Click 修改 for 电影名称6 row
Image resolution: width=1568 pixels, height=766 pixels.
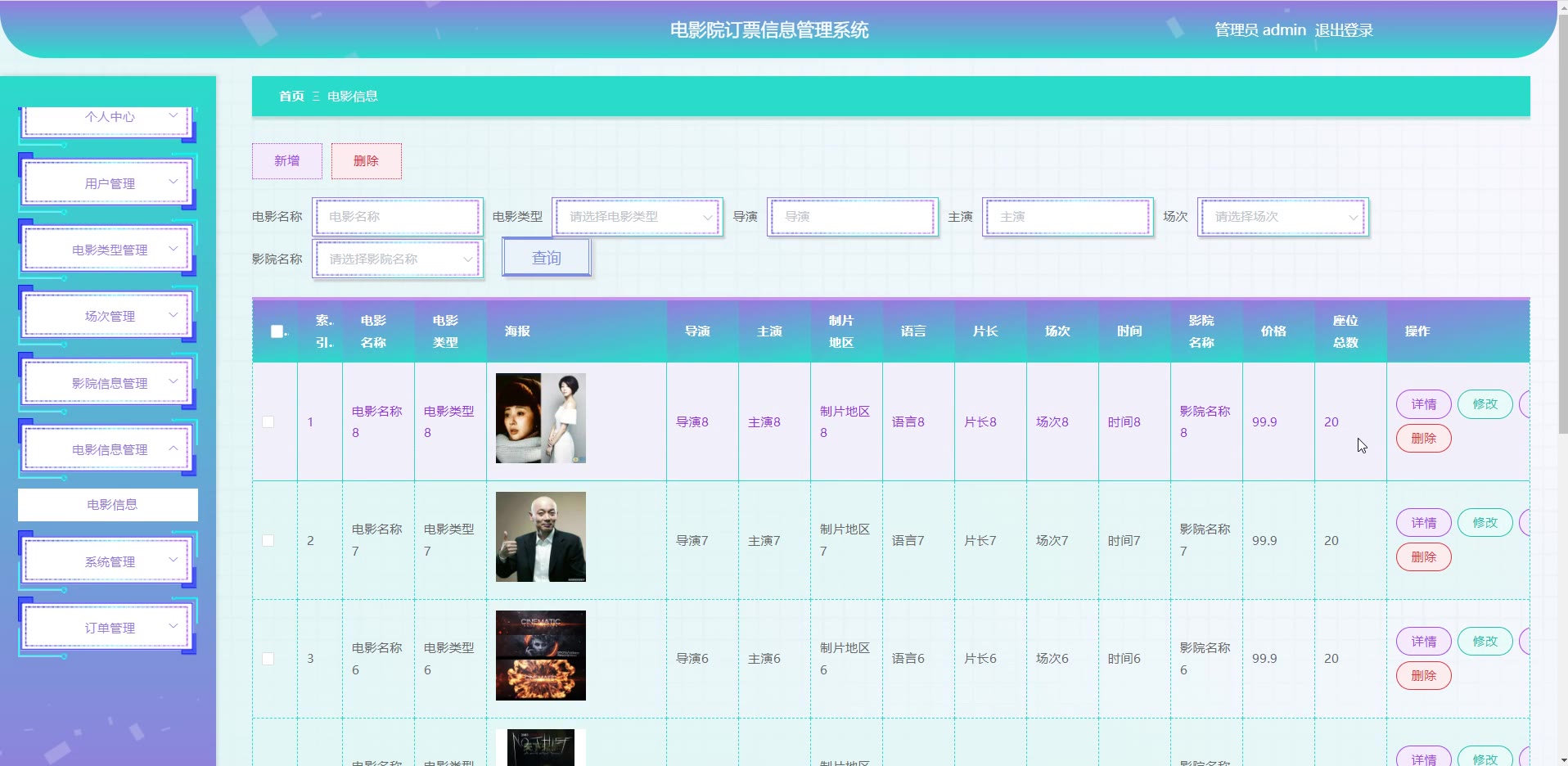[x=1485, y=642]
